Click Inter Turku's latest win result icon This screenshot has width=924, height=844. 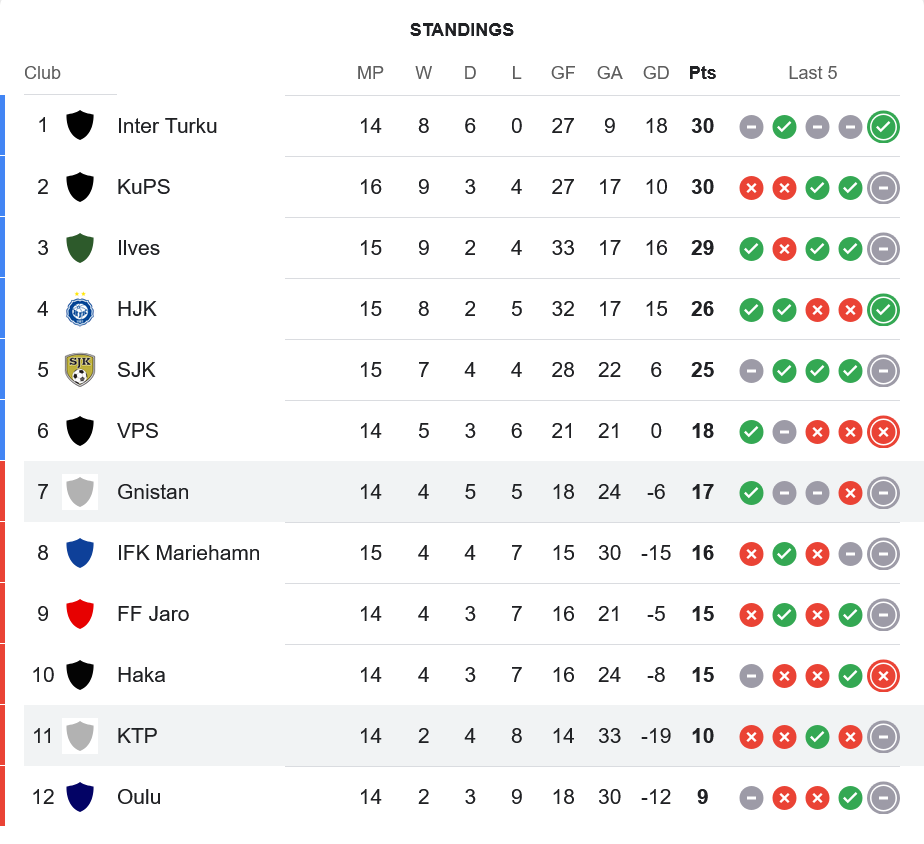coord(883,127)
